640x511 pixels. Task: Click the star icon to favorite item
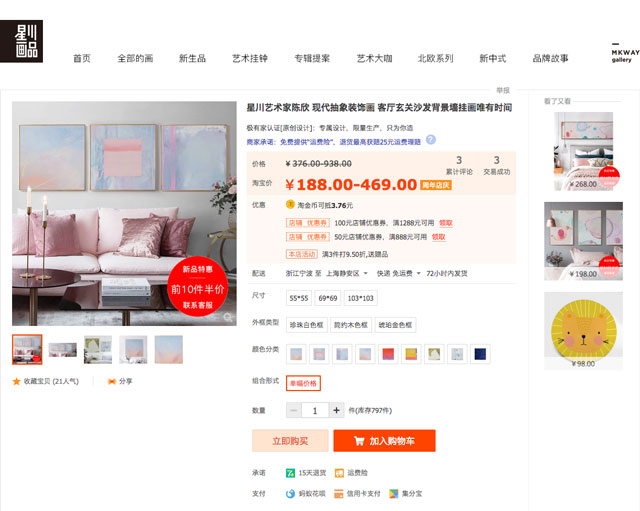pyautogui.click(x=16, y=381)
